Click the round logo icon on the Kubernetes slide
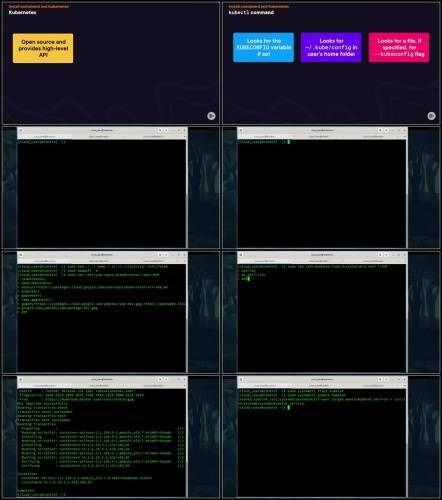Screen dimensions: 442x500 (x=211, y=116)
